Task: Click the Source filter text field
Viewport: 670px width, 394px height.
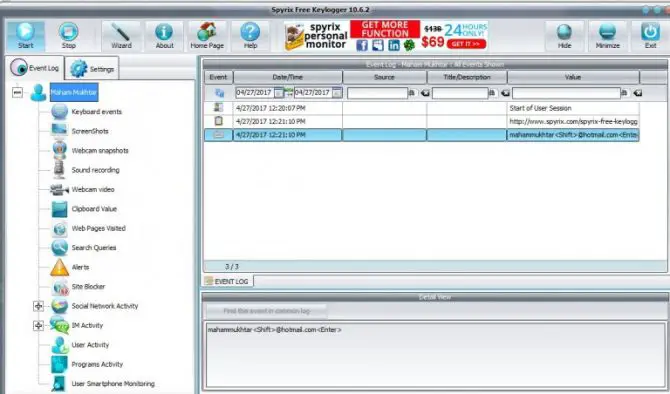Action: coord(377,93)
